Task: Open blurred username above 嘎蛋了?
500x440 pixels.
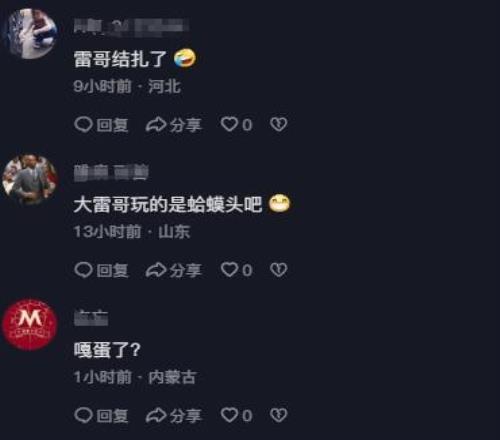Action: (91, 318)
